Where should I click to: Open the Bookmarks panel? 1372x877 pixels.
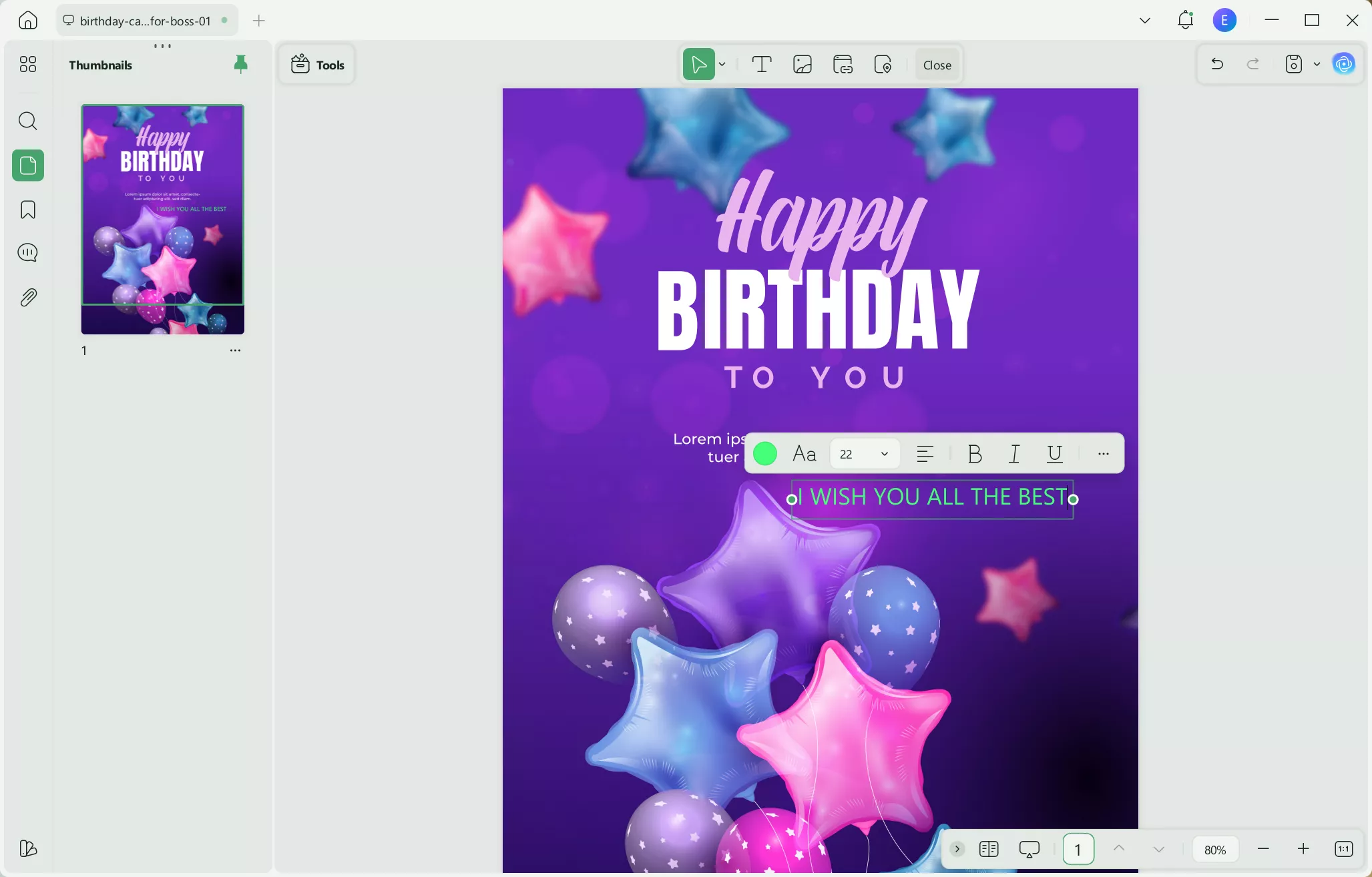pos(27,210)
